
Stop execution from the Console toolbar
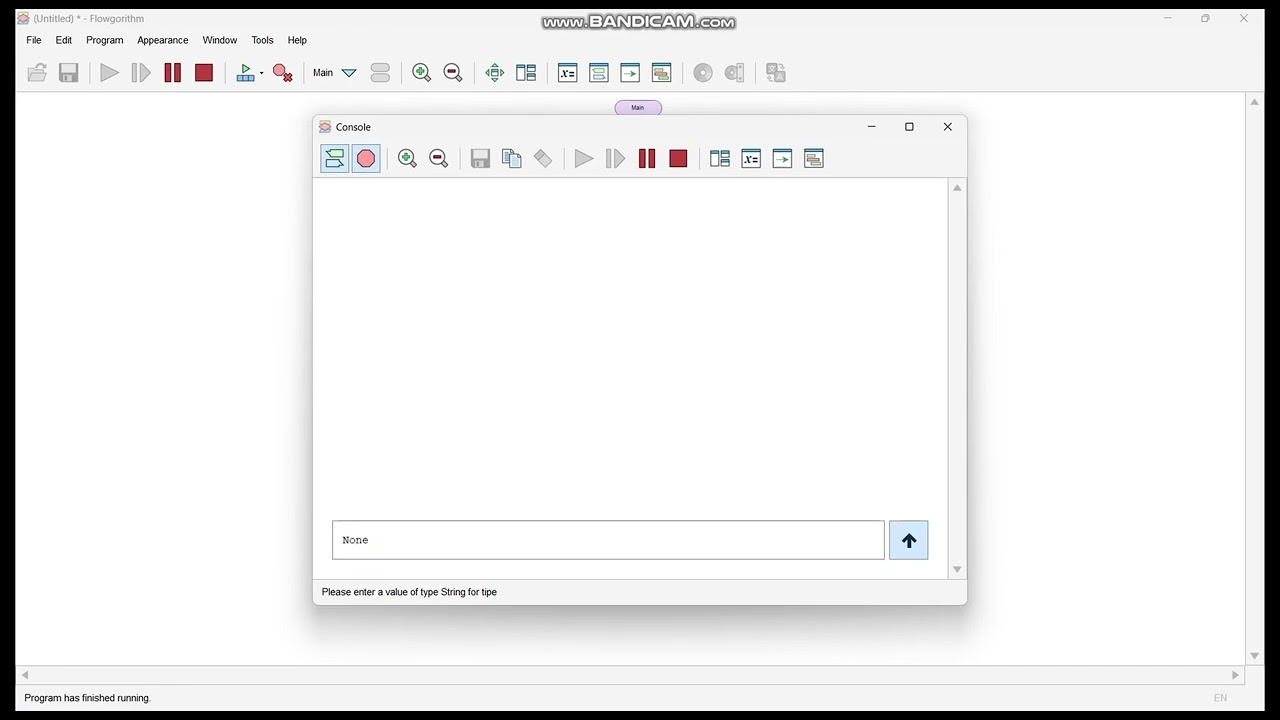(x=678, y=158)
